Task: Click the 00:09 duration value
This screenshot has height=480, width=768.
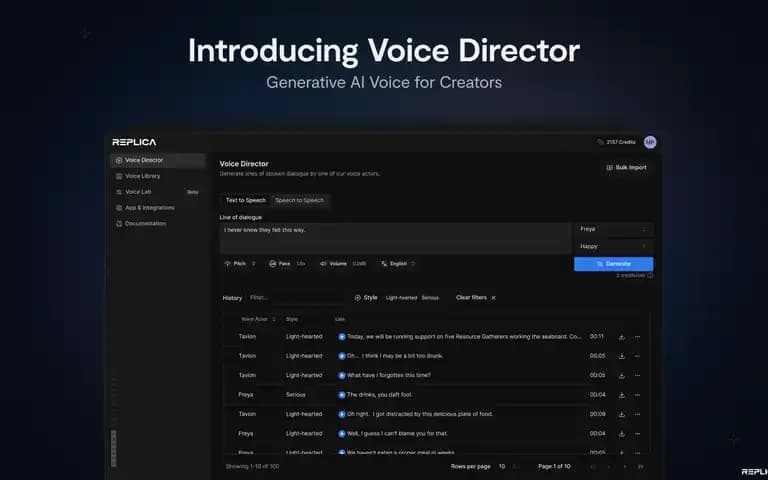Action: [x=597, y=414]
